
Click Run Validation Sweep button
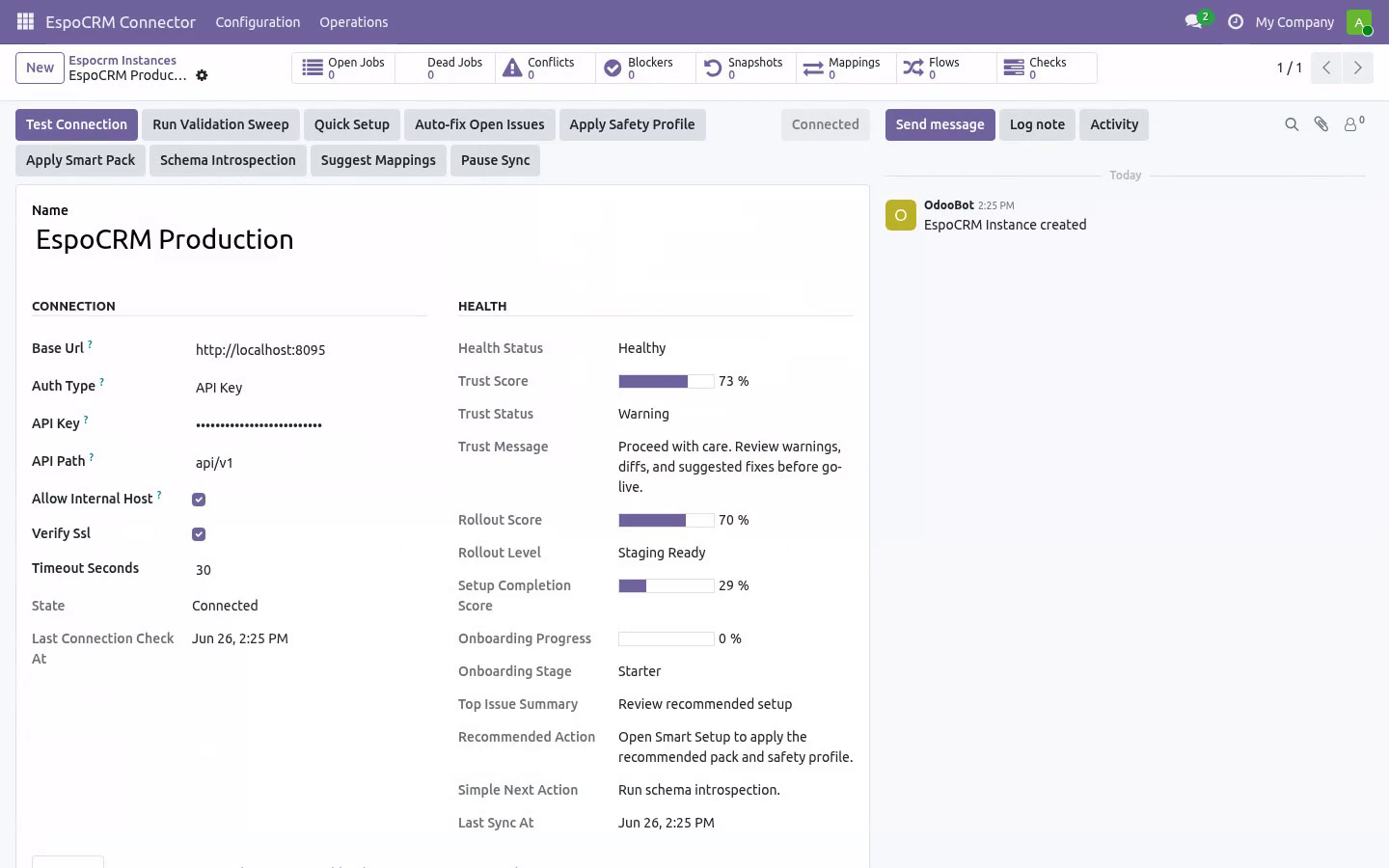(x=221, y=124)
